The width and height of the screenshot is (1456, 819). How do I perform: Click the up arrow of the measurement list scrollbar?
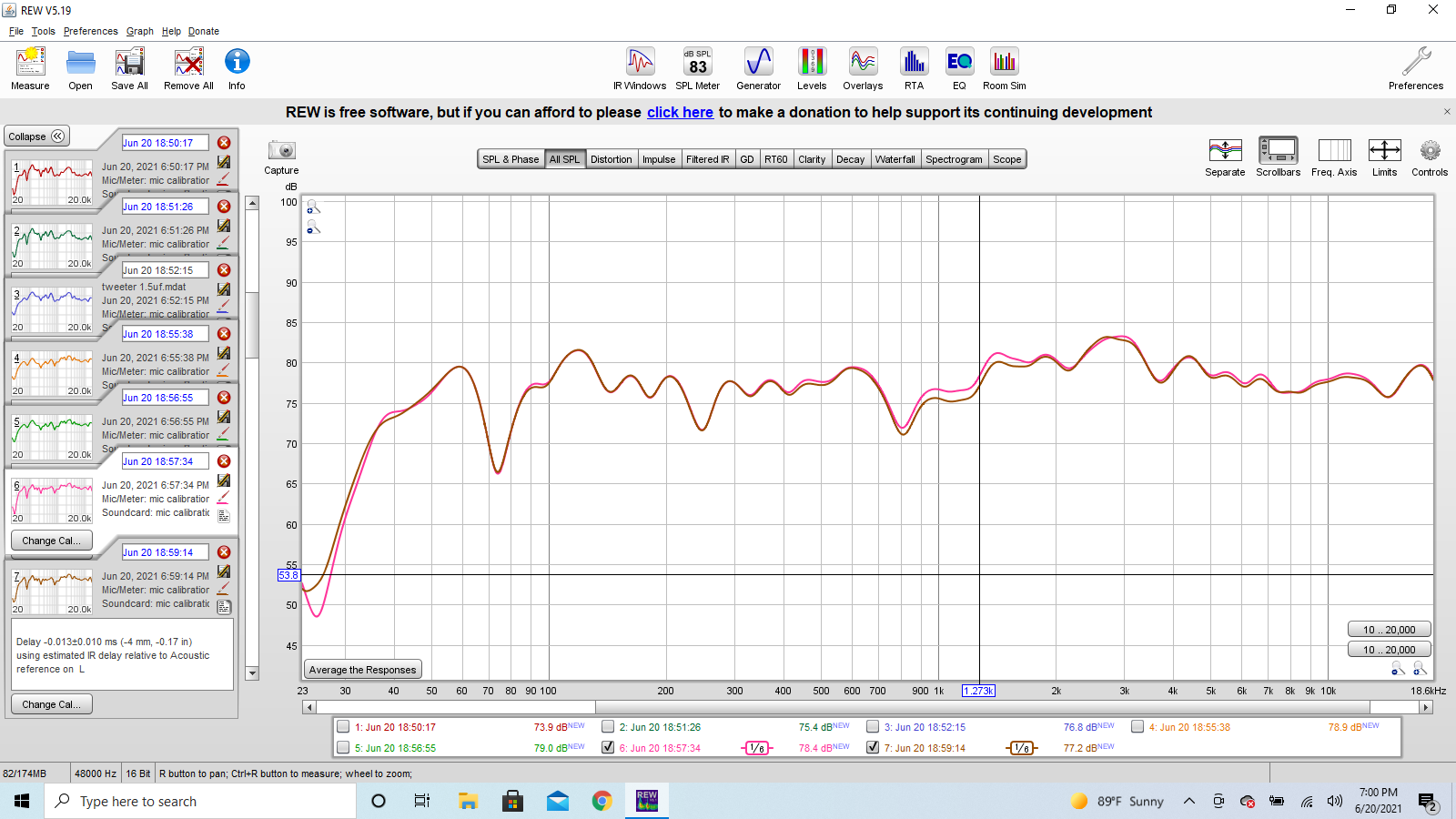pos(253,203)
